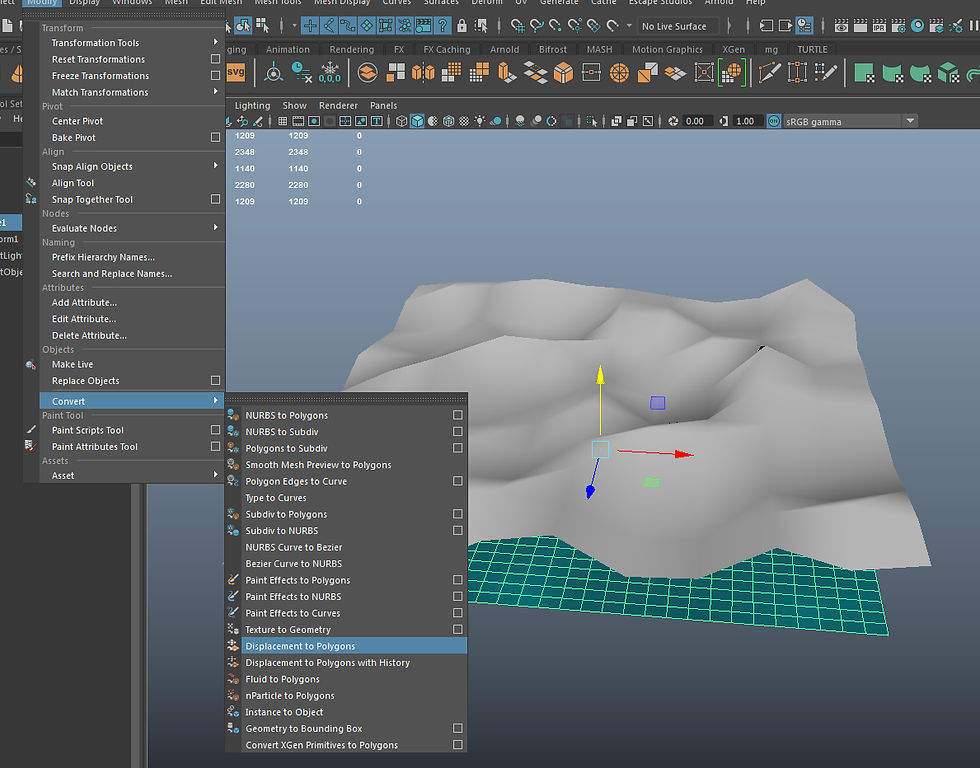Click the SVG shelf icon
980x768 pixels.
tap(236, 72)
